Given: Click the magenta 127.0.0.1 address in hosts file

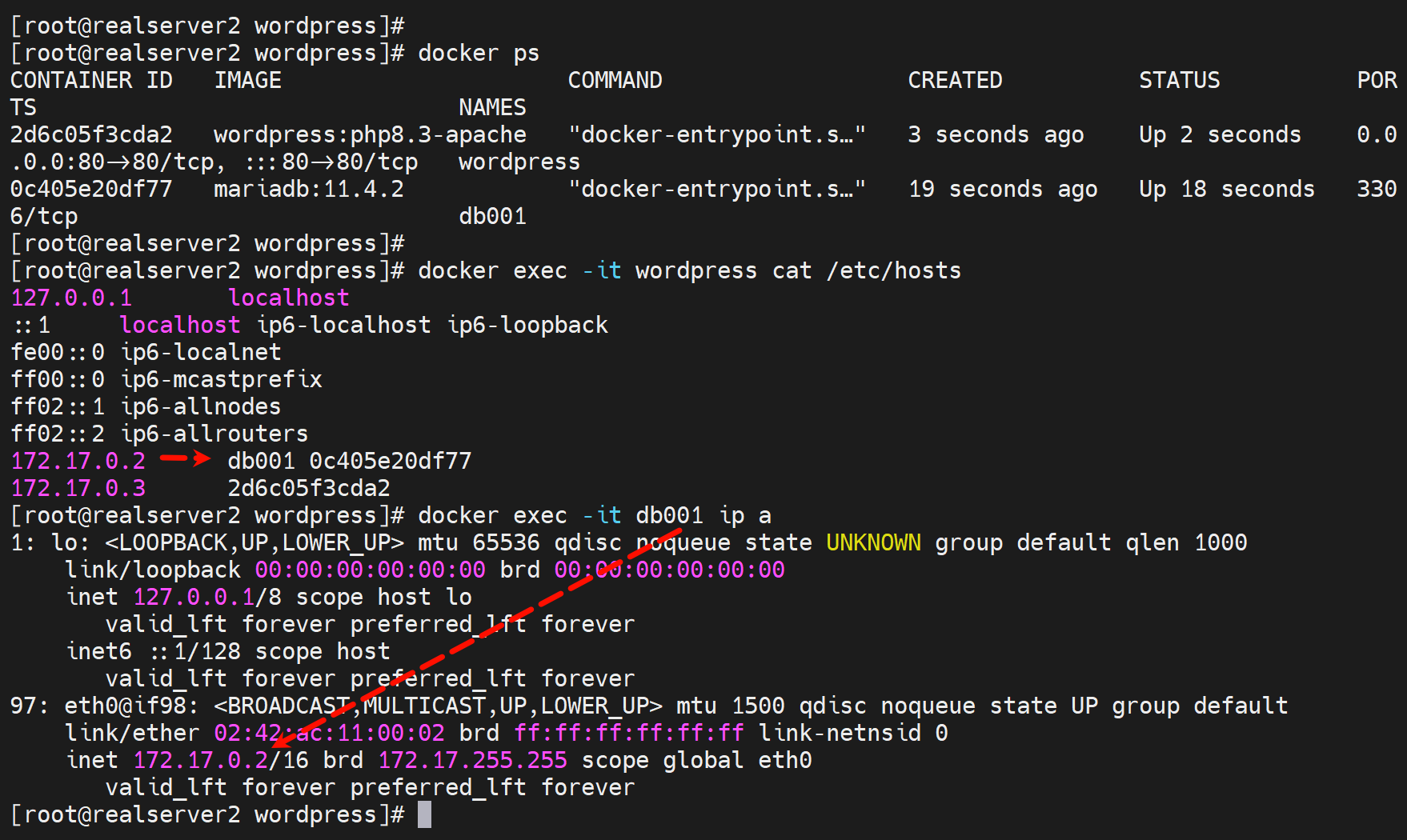Looking at the screenshot, I should [71, 298].
